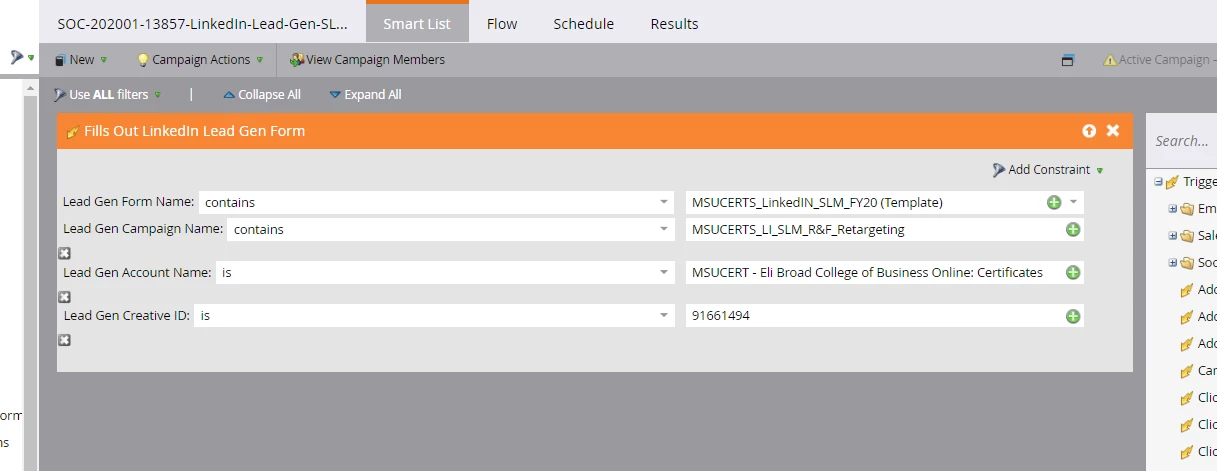
Task: Open the Flow tab
Action: 502,23
